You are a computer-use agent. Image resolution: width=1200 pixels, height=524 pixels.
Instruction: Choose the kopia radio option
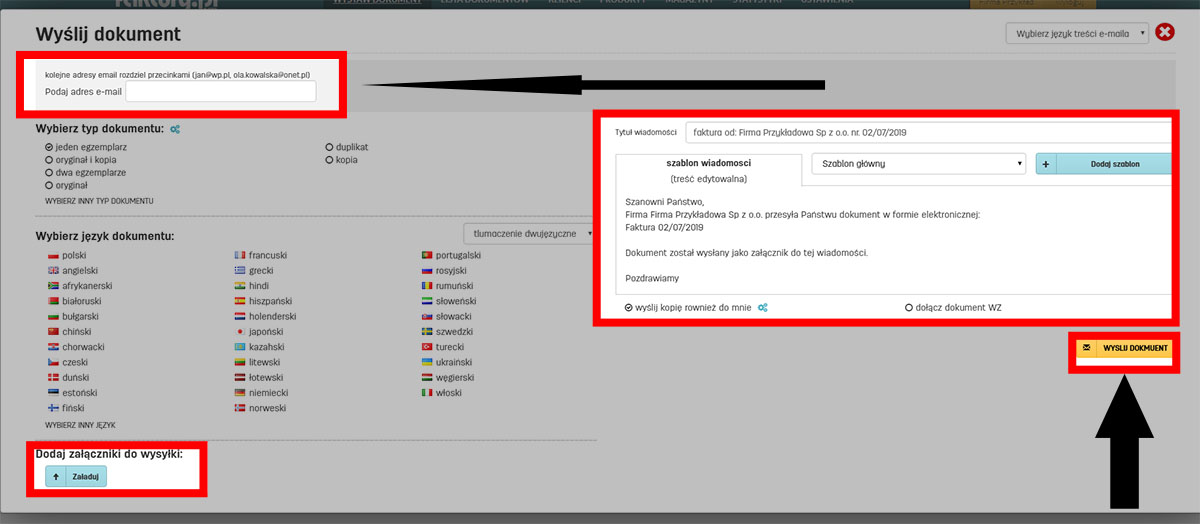329,159
